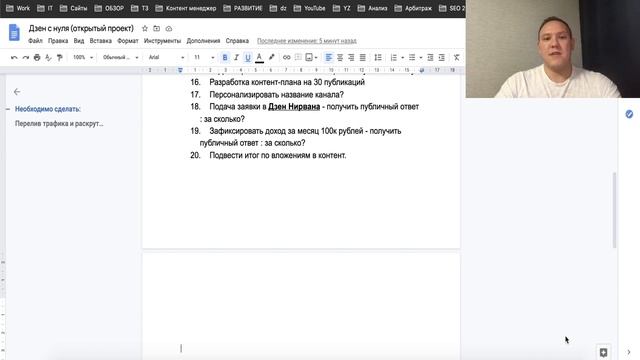Click the Redo icon in toolbar
This screenshot has width=640, height=360.
[26, 58]
